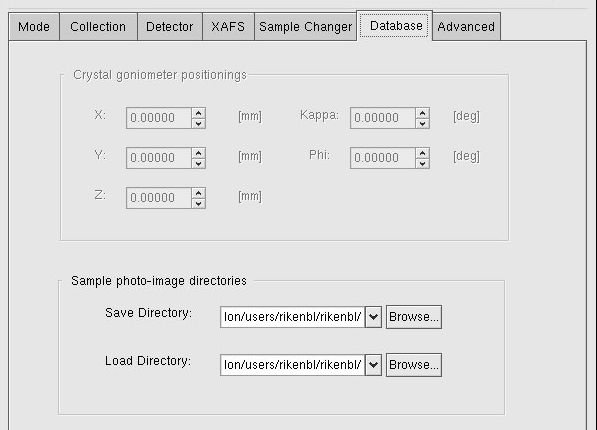
Task: Increase the Kappa angle with up arrow
Action: click(x=422, y=113)
